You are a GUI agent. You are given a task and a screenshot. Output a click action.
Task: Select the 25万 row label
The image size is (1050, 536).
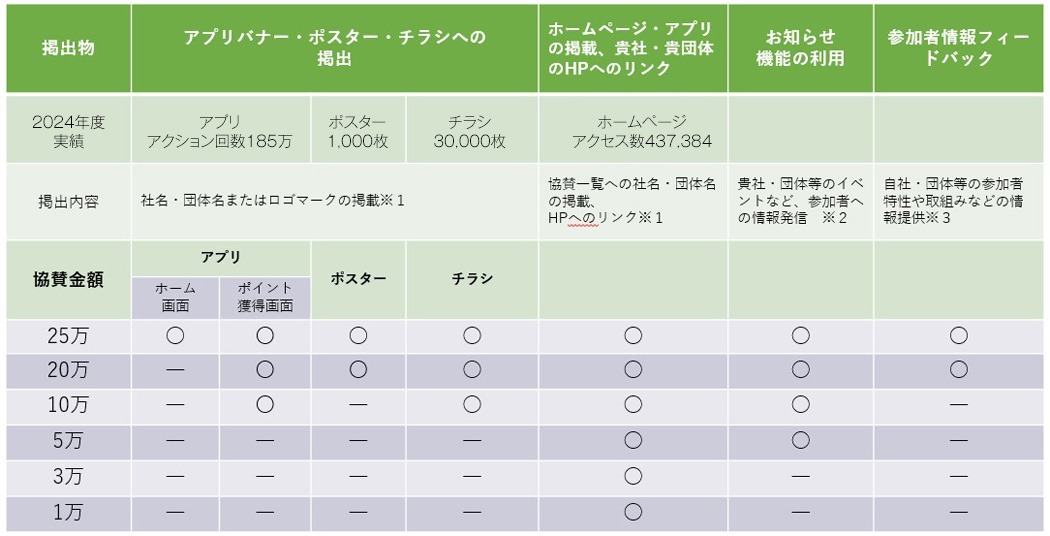(x=68, y=336)
